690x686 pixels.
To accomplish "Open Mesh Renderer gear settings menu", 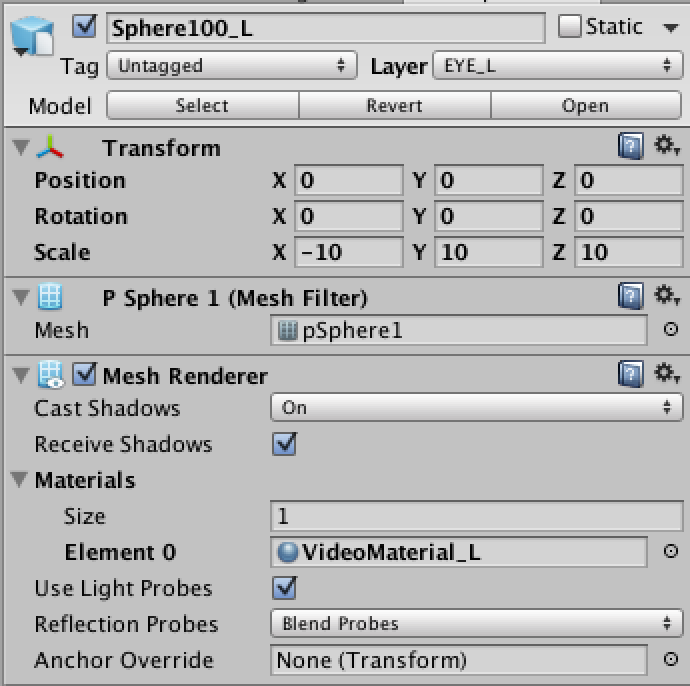I will pyautogui.click(x=666, y=373).
